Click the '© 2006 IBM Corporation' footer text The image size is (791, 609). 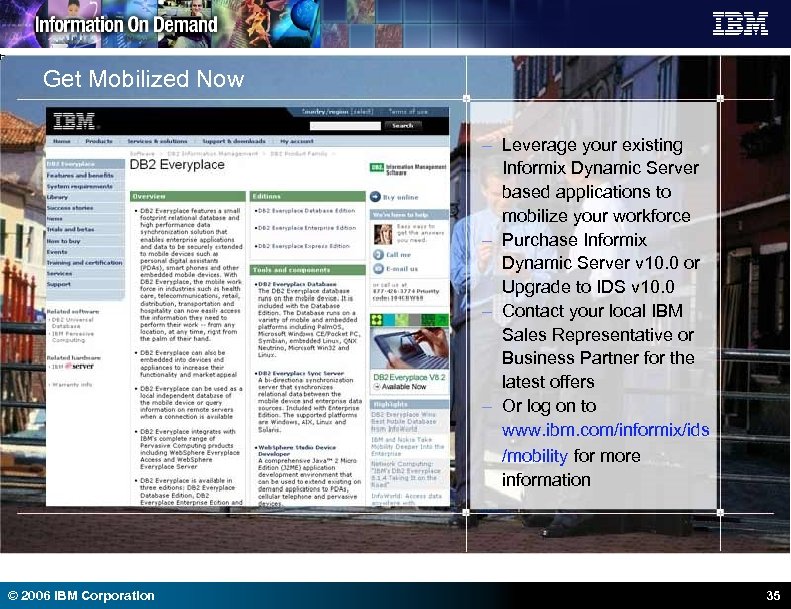81,595
